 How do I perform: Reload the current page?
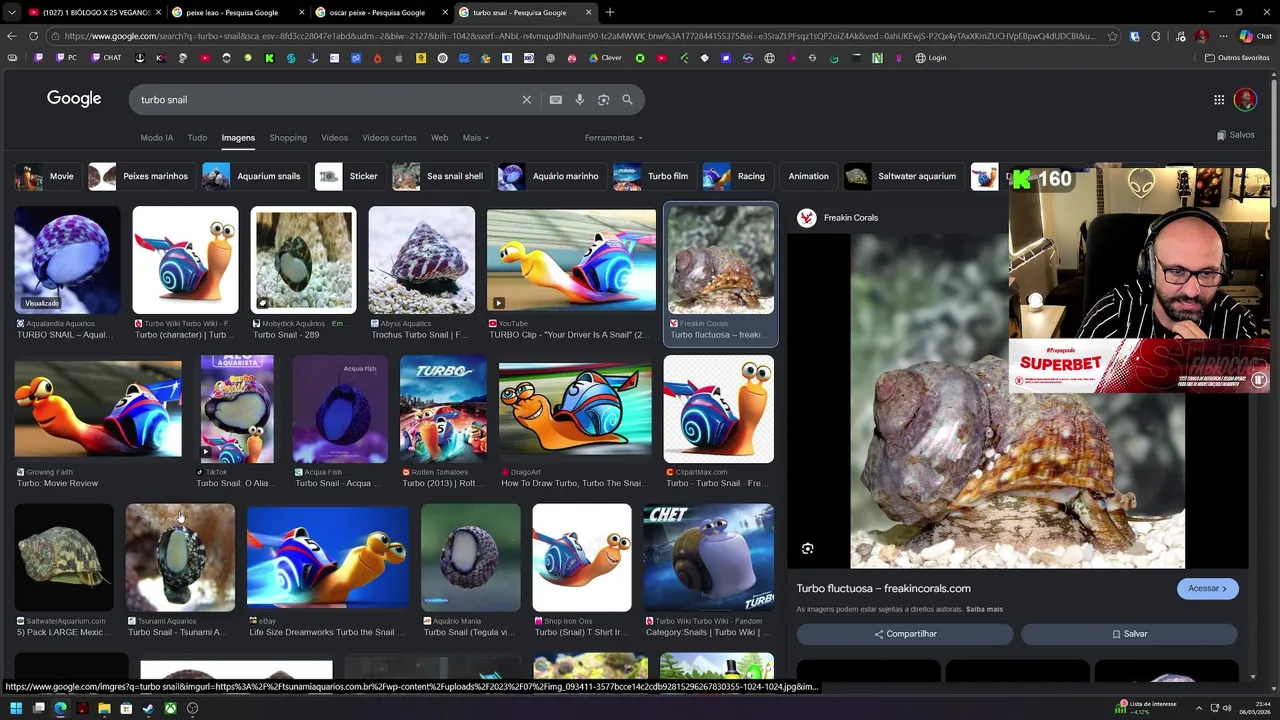click(x=33, y=36)
